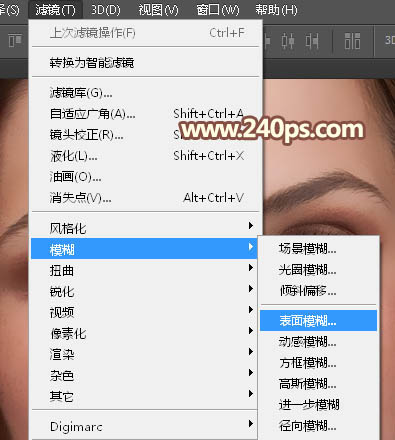Open the 窗口(W) menu

tap(218, 10)
